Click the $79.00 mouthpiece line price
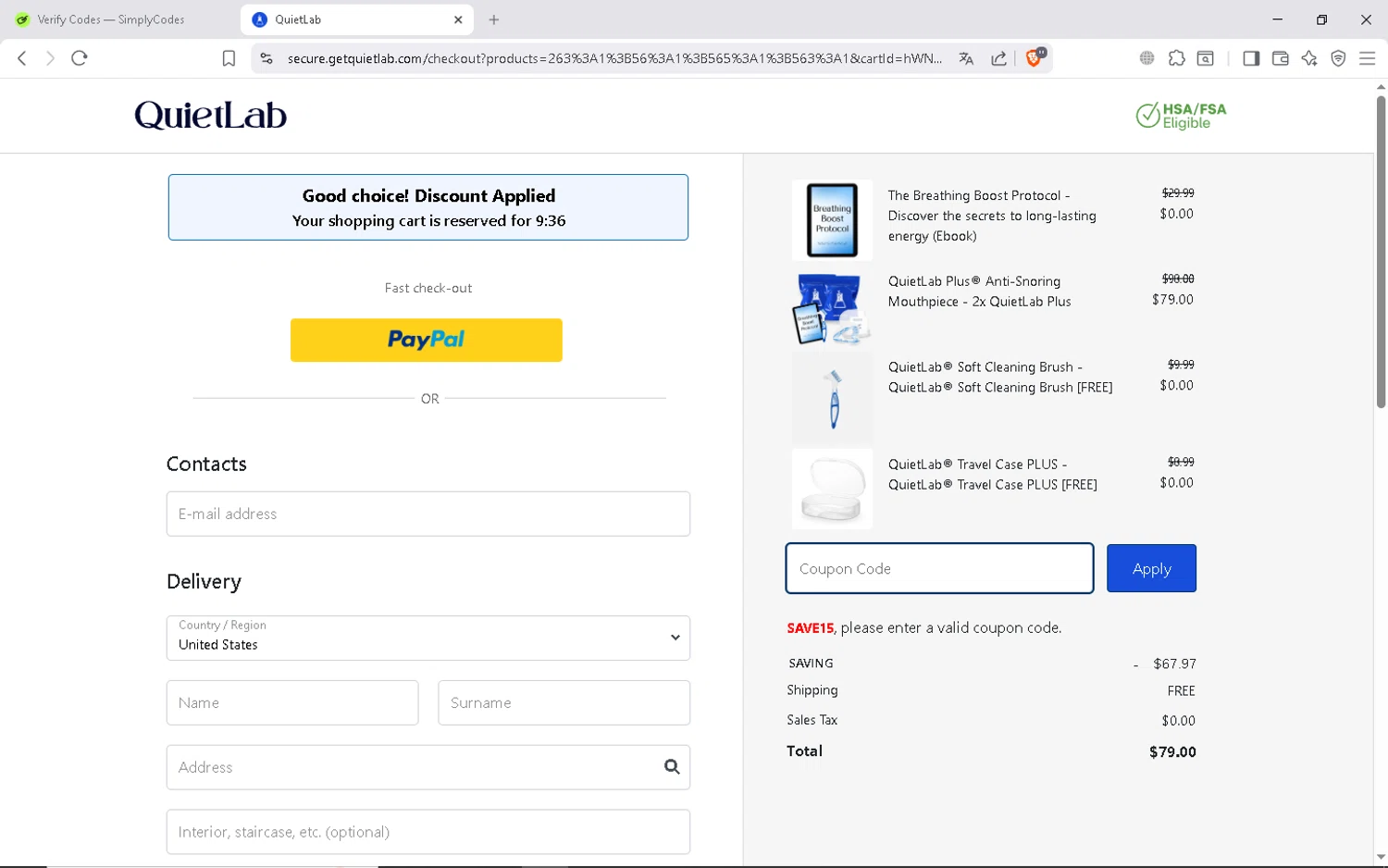 coord(1172,299)
